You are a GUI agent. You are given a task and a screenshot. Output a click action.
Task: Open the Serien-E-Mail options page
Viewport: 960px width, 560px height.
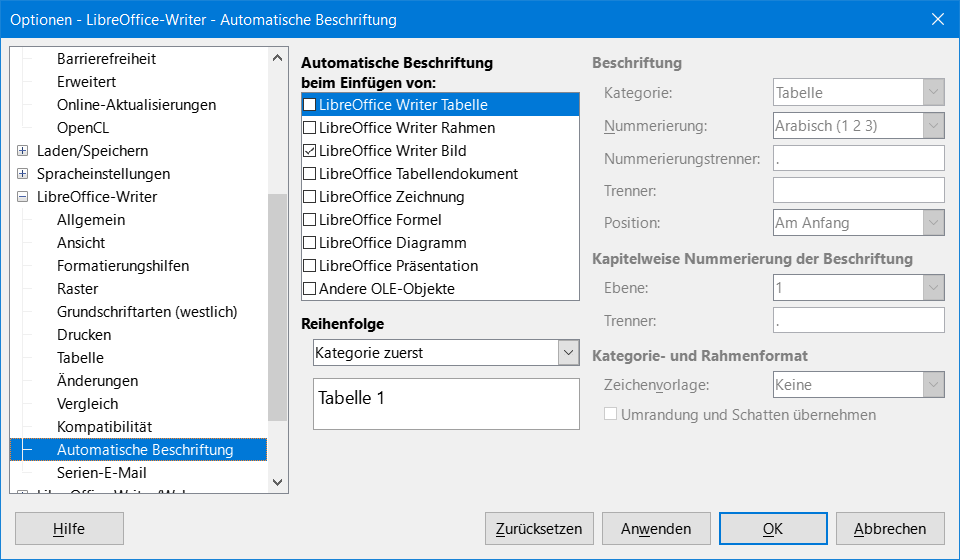[102, 473]
